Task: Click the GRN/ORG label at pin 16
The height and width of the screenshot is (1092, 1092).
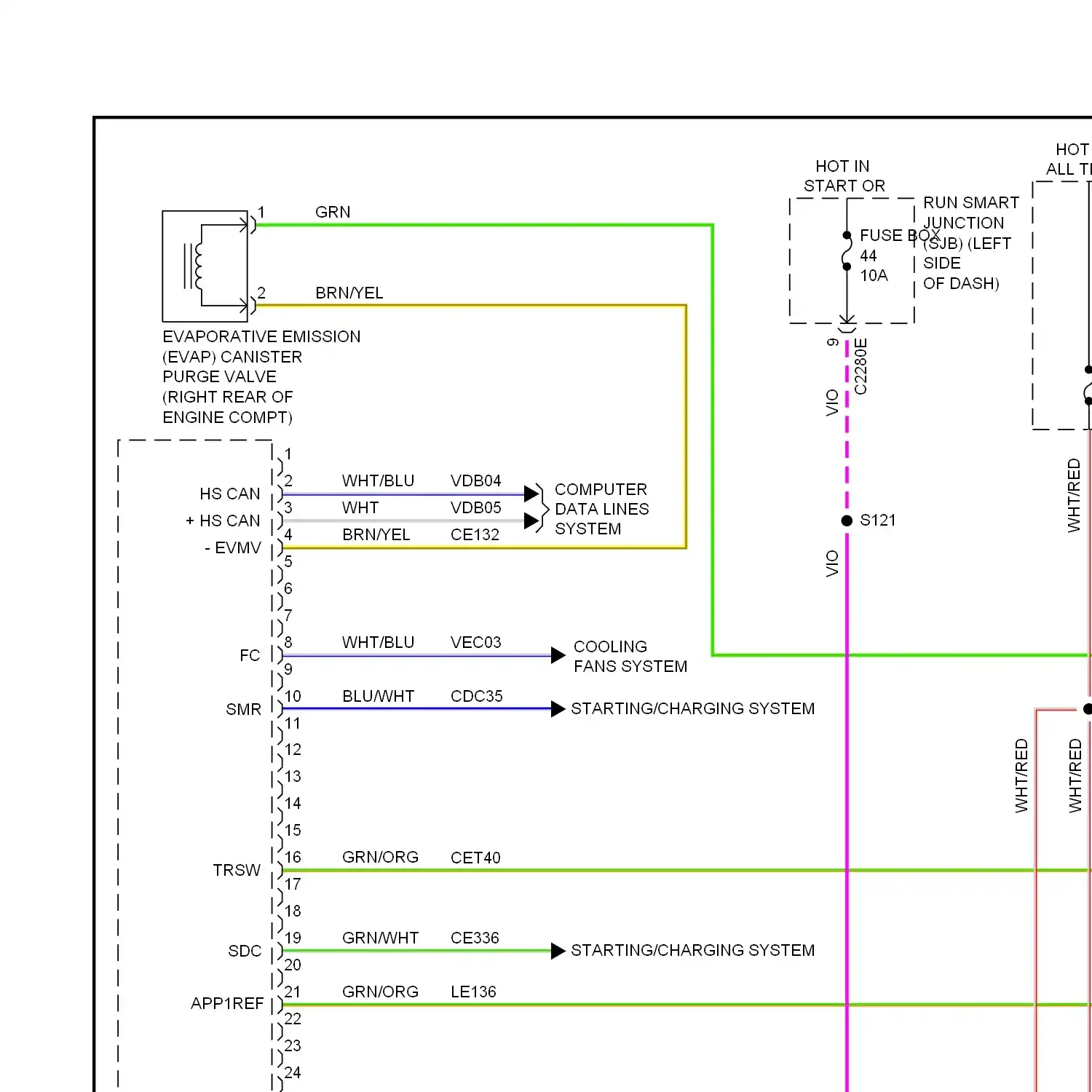Action: 380,858
